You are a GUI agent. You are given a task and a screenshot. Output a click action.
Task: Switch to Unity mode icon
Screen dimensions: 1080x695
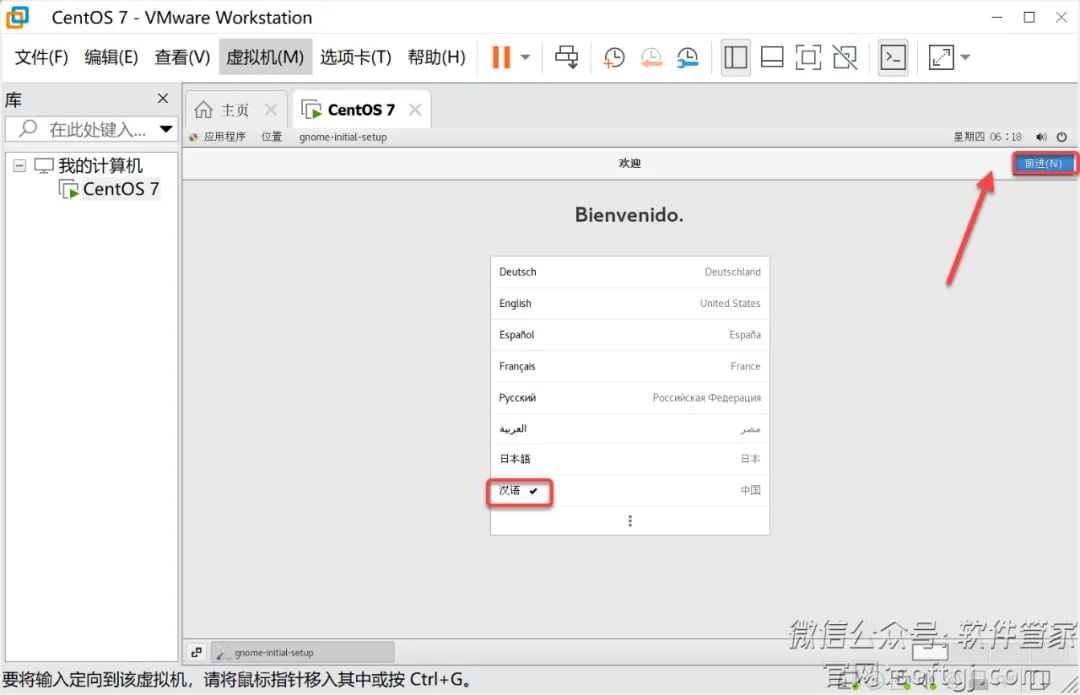tap(845, 57)
